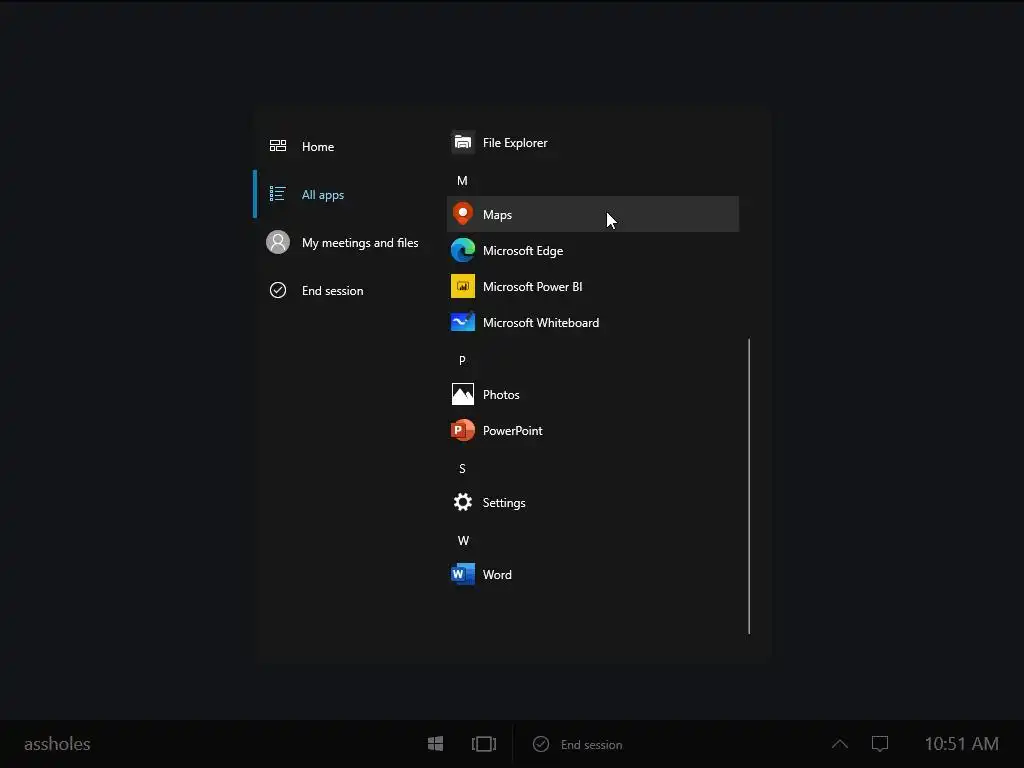The image size is (1024, 768).
Task: Select the Home menu label
Action: [317, 147]
